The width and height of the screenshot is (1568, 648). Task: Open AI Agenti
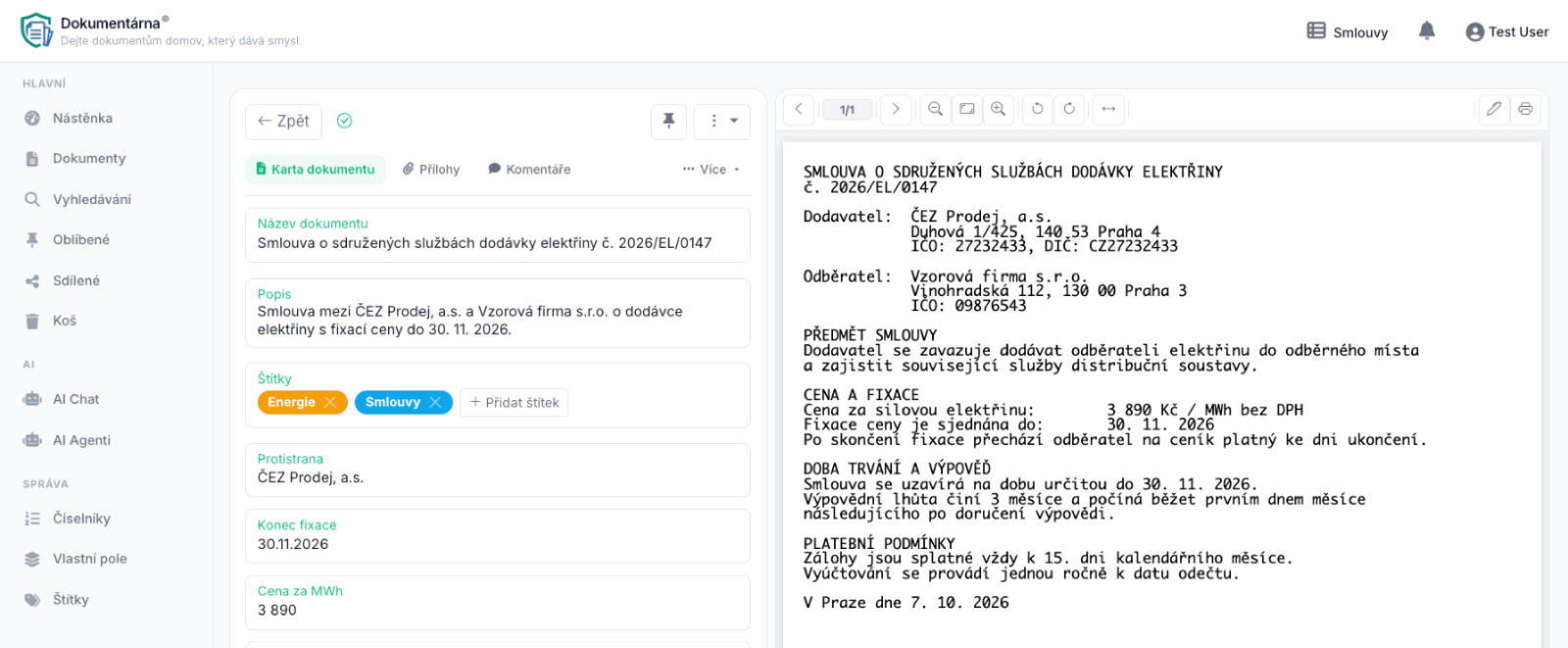pos(81,441)
